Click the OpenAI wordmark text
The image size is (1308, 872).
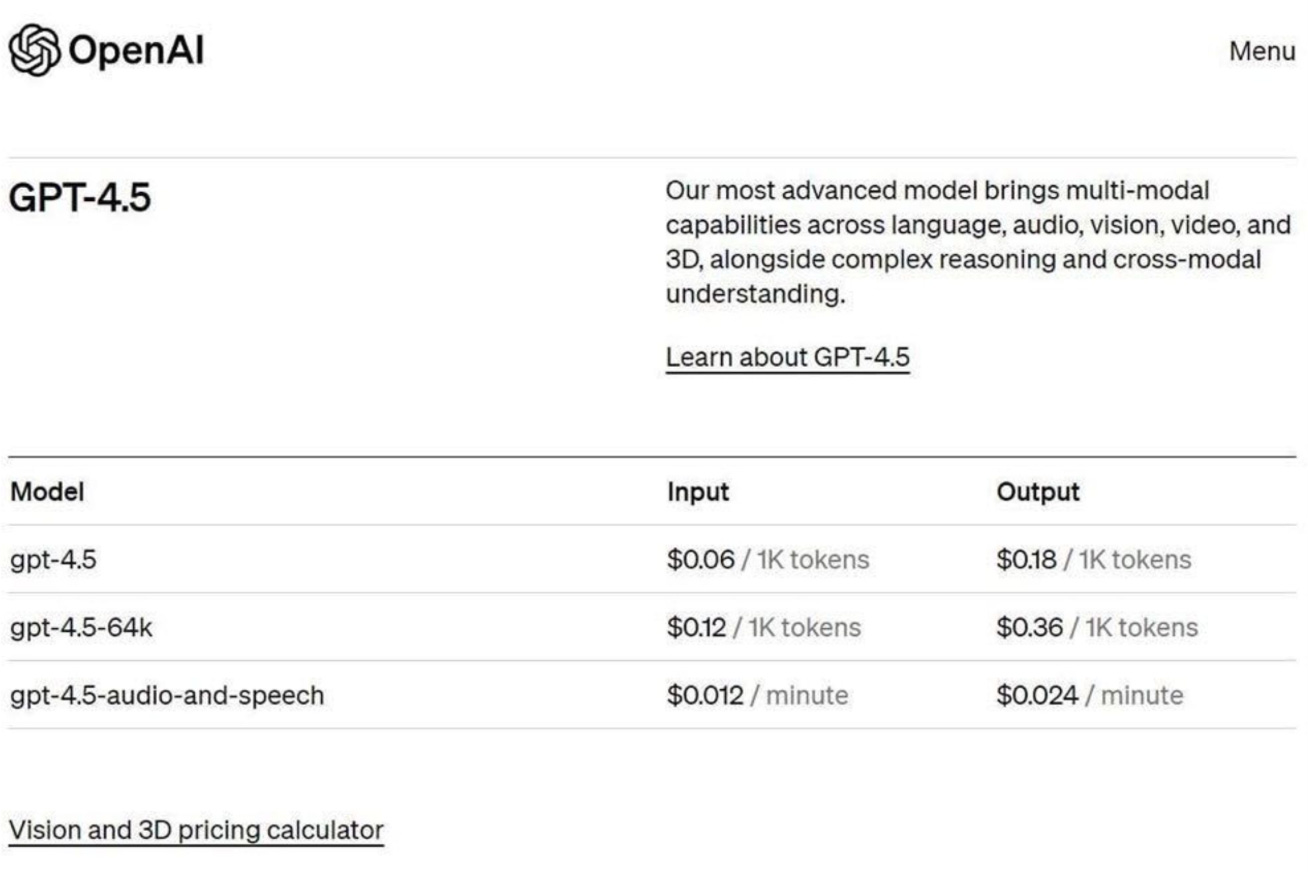click(135, 50)
